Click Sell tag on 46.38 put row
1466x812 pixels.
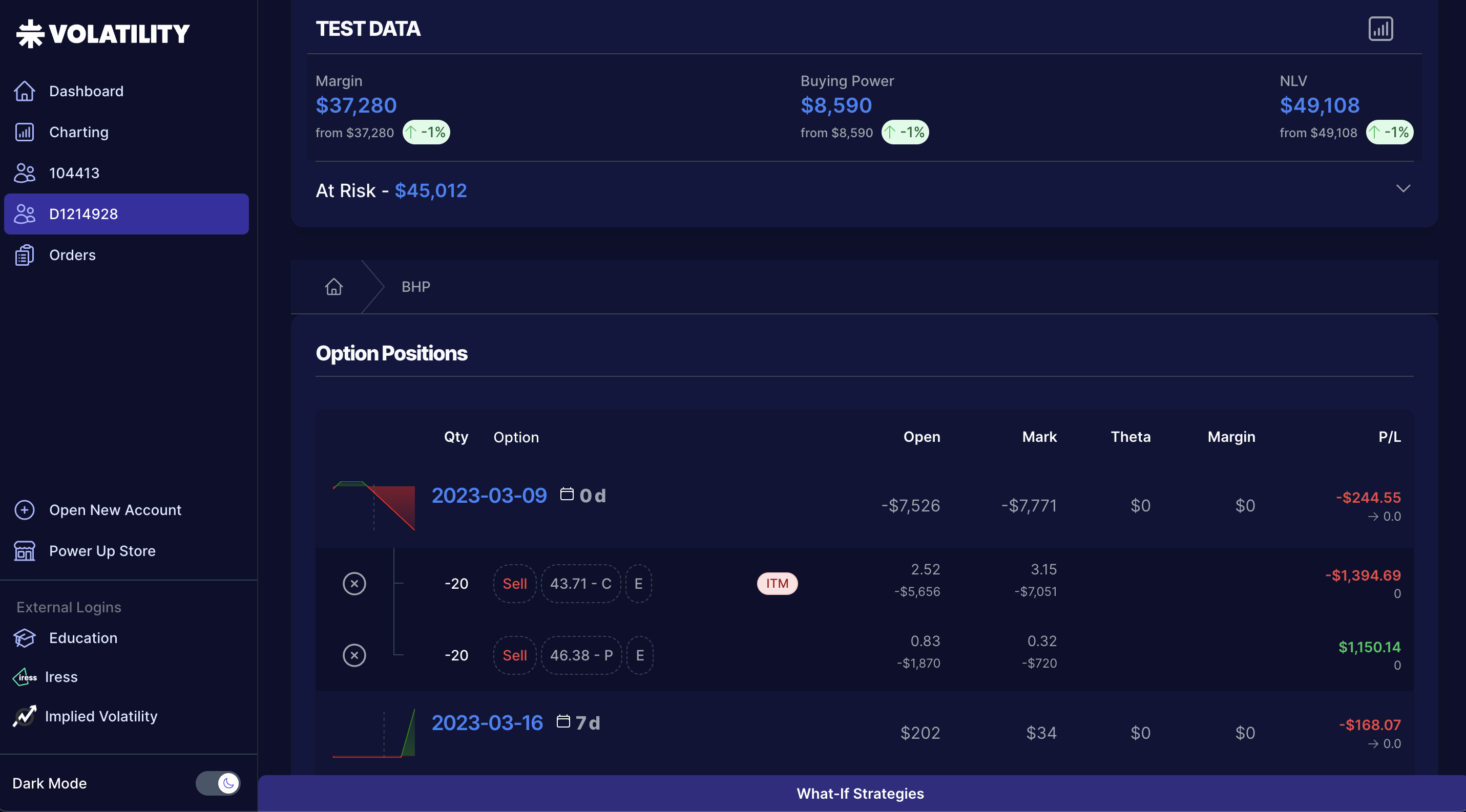514,655
